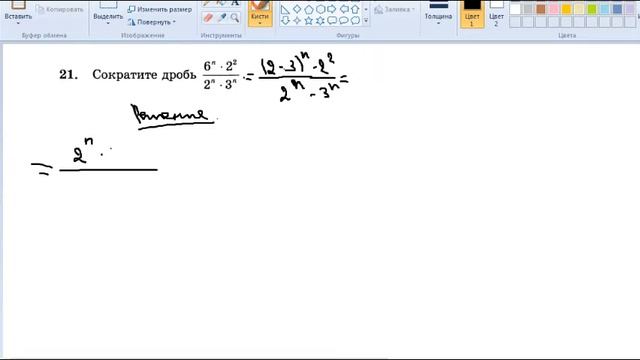Pick the six-point star shape

[320, 20]
